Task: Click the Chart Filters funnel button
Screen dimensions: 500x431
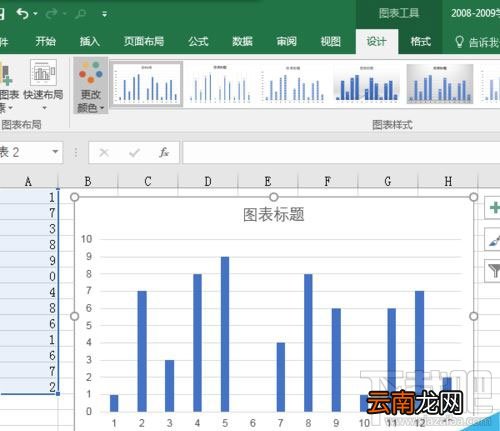Action: click(x=493, y=271)
